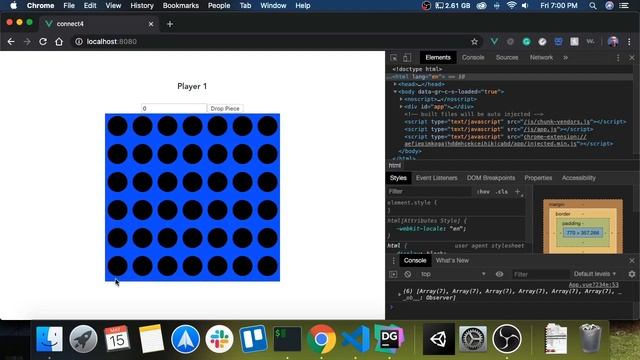Switch to the Network tab
640x360 pixels.
[x=541, y=58]
